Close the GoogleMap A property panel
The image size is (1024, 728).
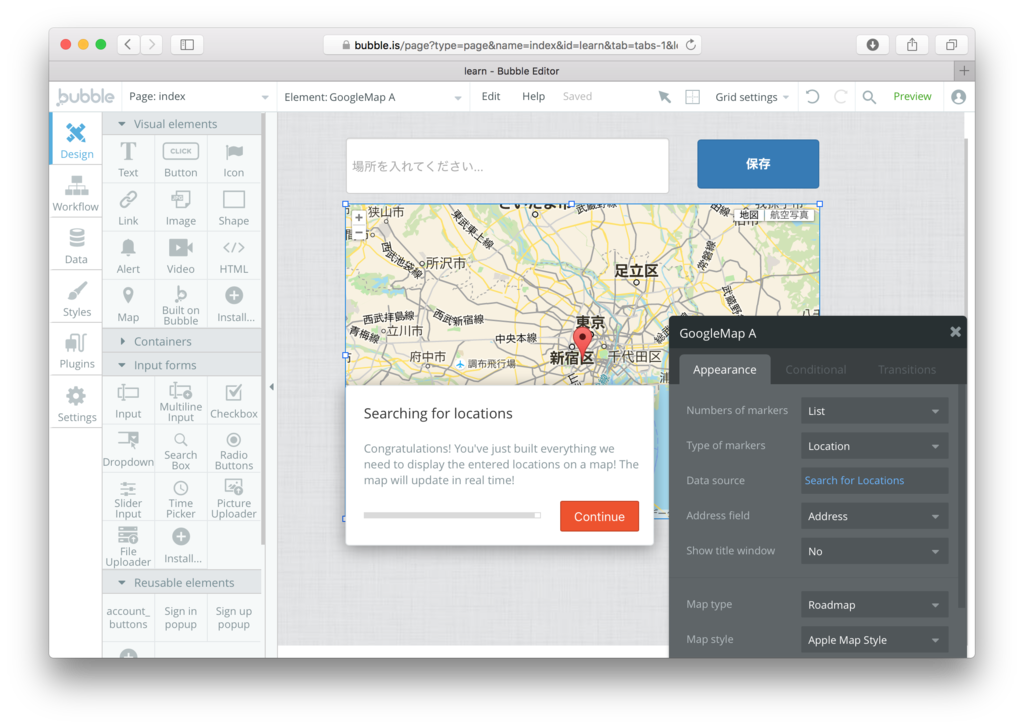coord(955,332)
